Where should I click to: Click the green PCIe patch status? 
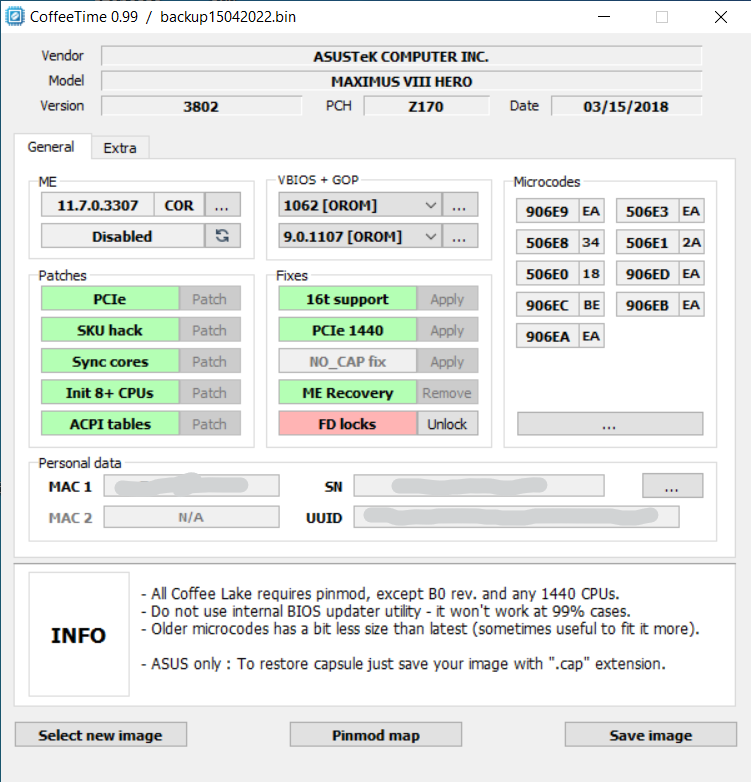coord(110,299)
